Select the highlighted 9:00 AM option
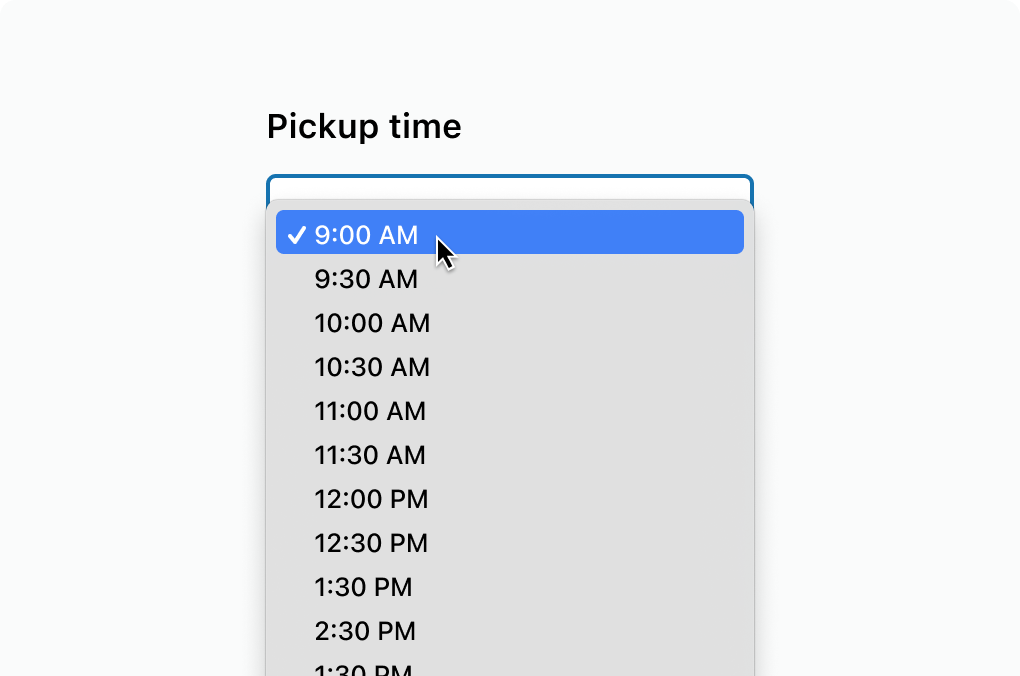Screen dimensions: 1020x676 [x=509, y=232]
